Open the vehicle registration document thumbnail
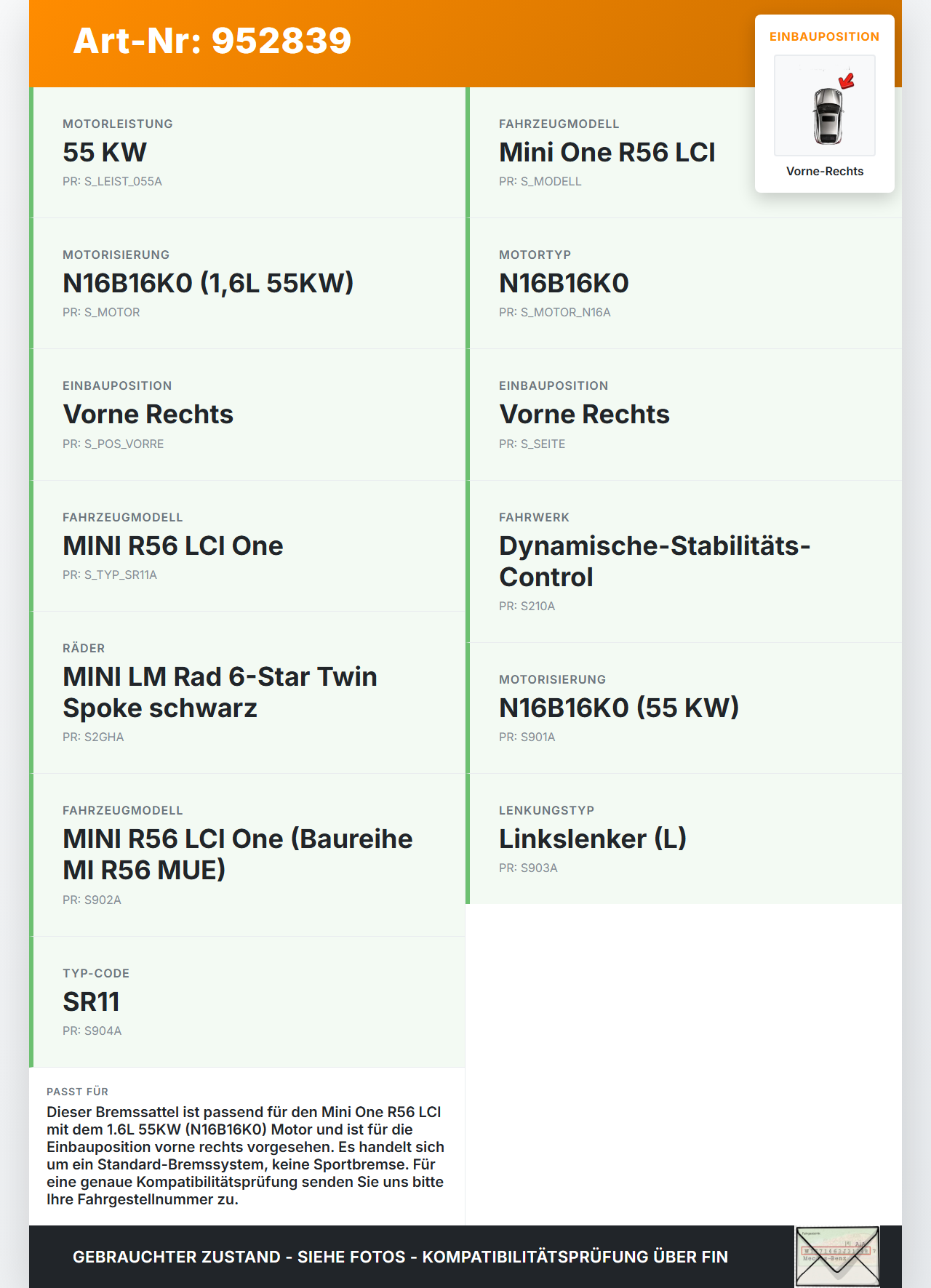Screen dimensions: 931x1288 [x=837, y=1257]
